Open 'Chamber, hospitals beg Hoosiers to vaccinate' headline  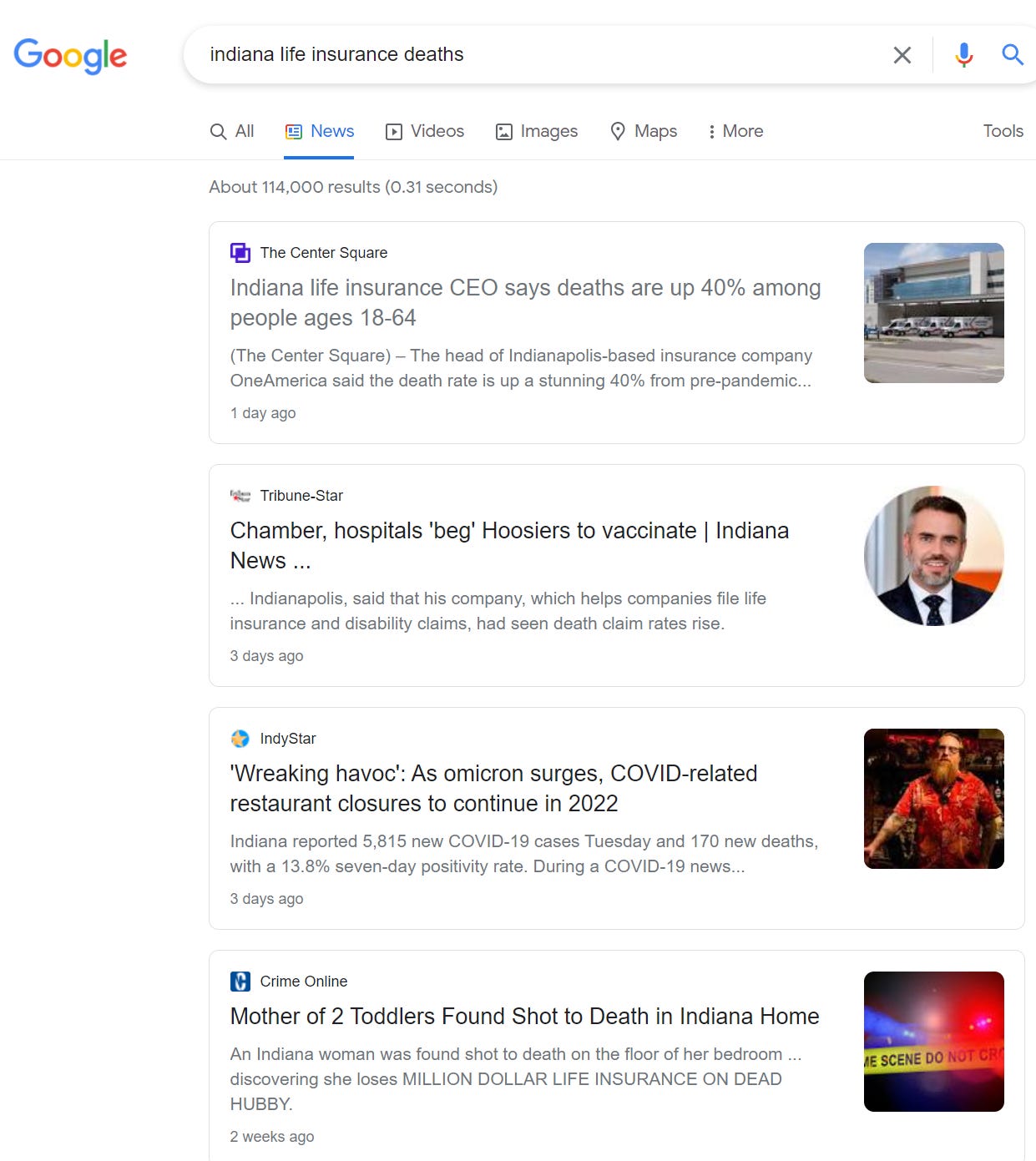coord(509,545)
